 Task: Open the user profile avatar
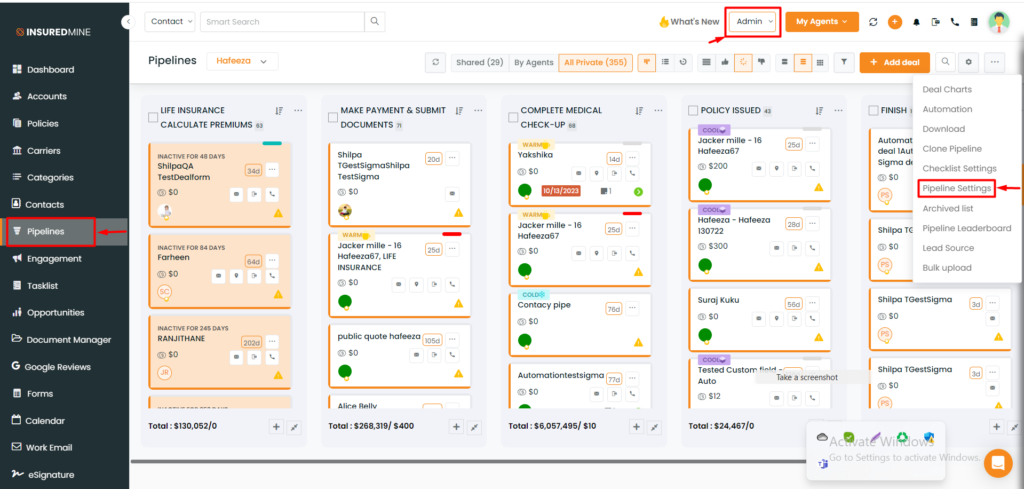[x=999, y=22]
